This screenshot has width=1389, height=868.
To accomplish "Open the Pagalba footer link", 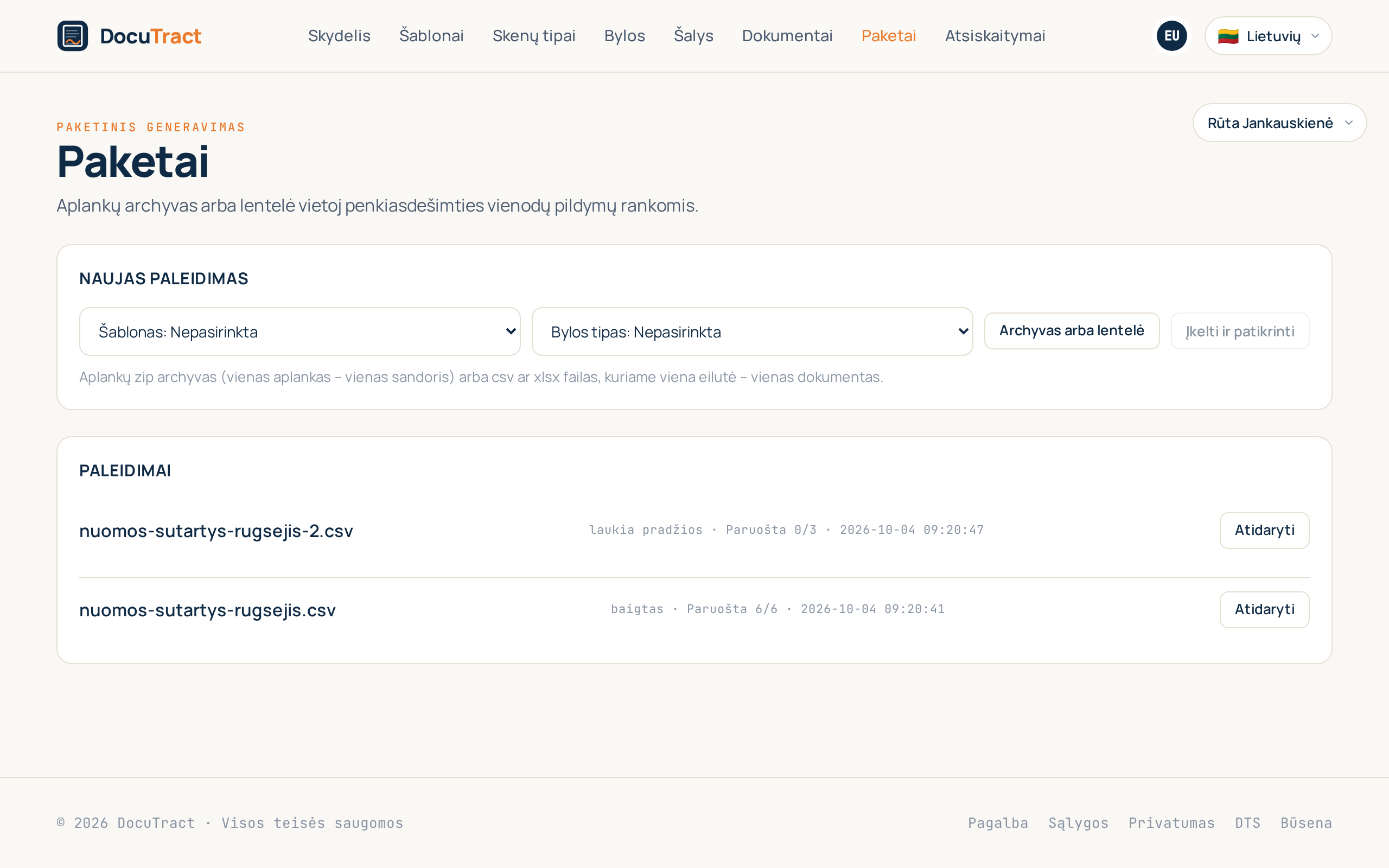I will 998,822.
